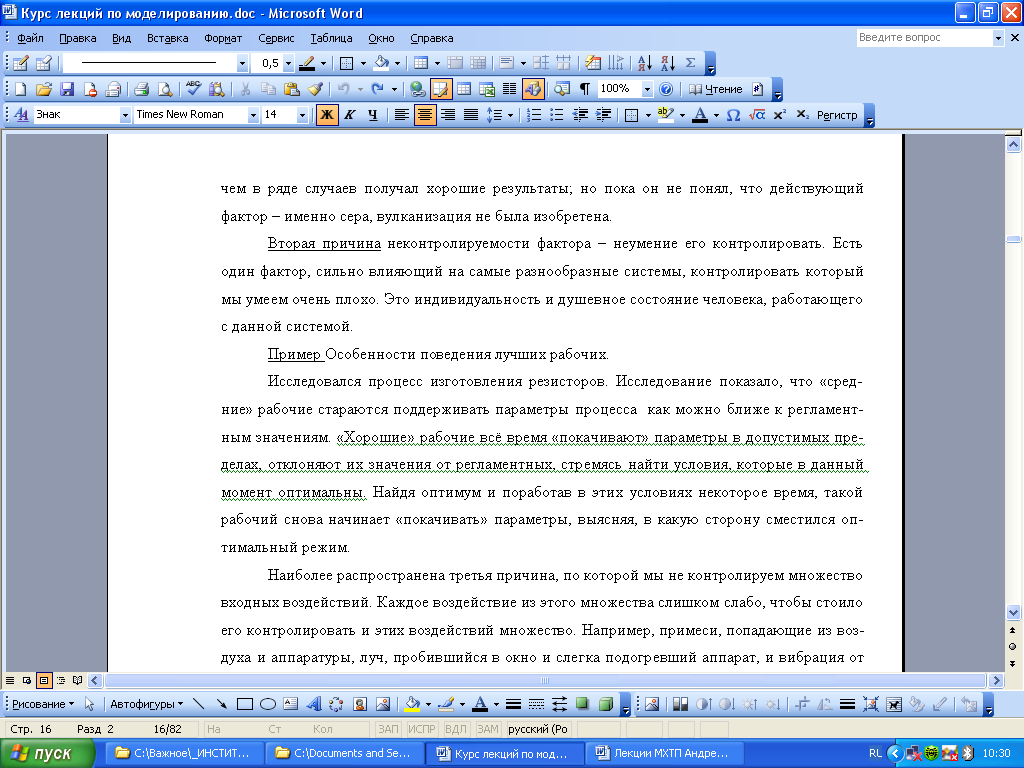Justify the paragraph text
The height and width of the screenshot is (768, 1024).
[471, 115]
